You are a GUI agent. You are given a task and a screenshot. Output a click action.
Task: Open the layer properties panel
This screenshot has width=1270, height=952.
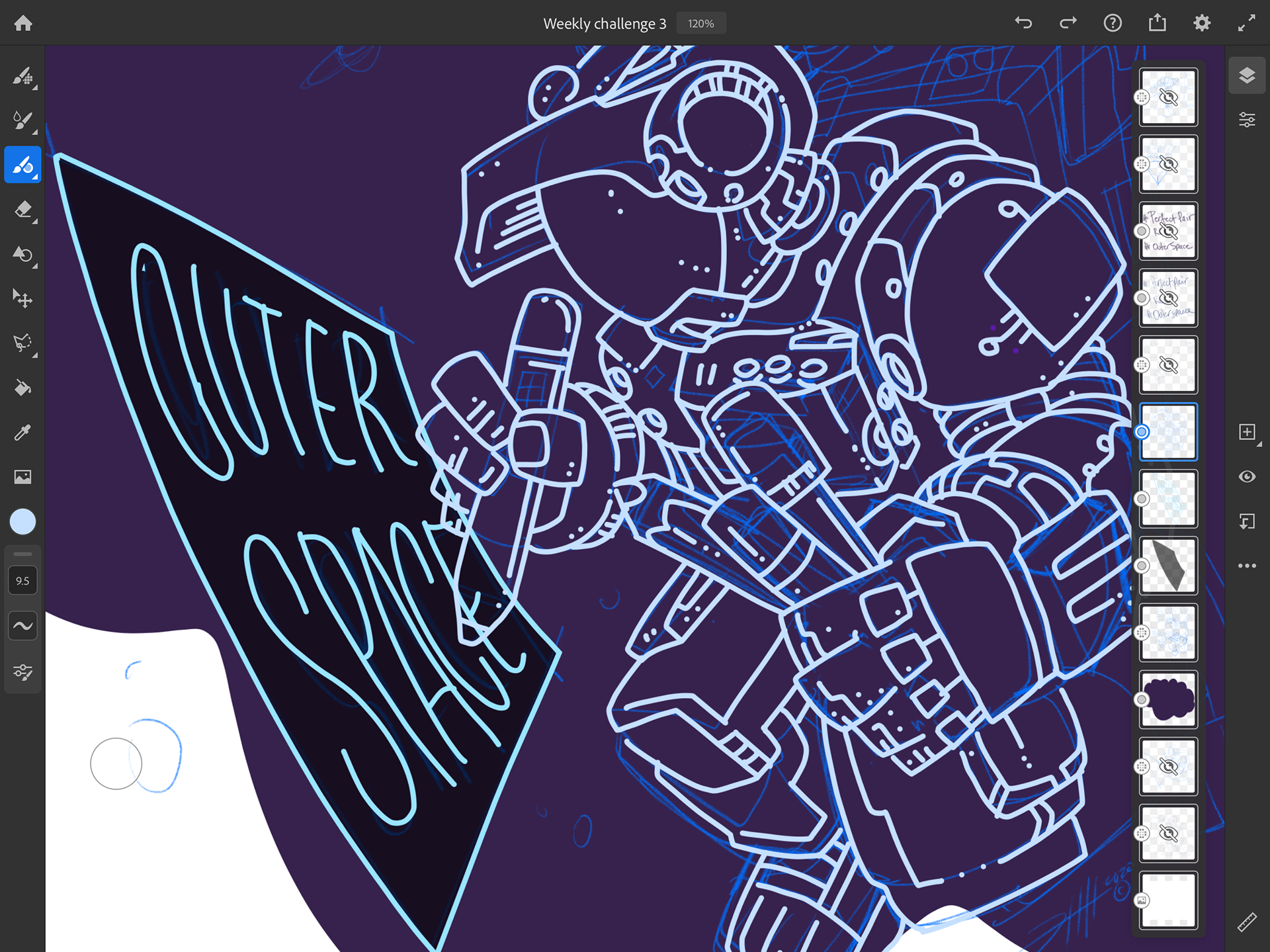point(1247,120)
